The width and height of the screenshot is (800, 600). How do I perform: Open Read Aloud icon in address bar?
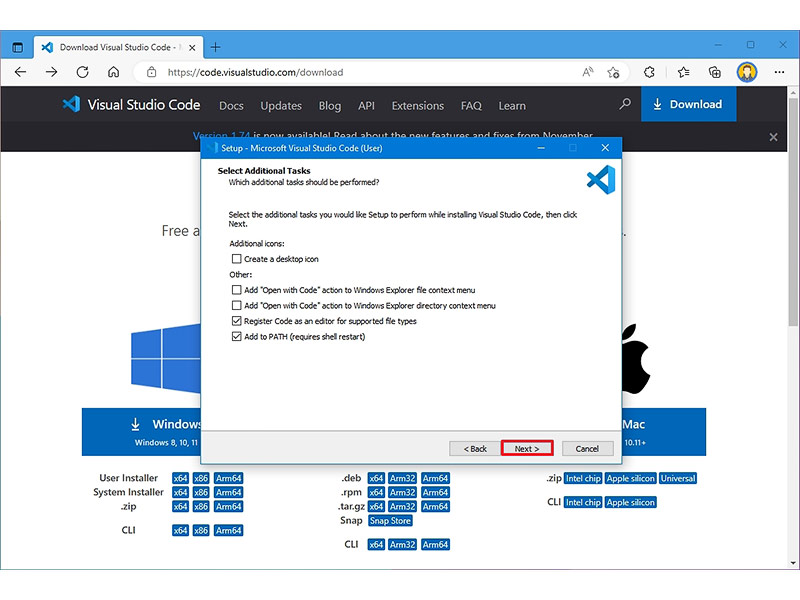point(588,72)
